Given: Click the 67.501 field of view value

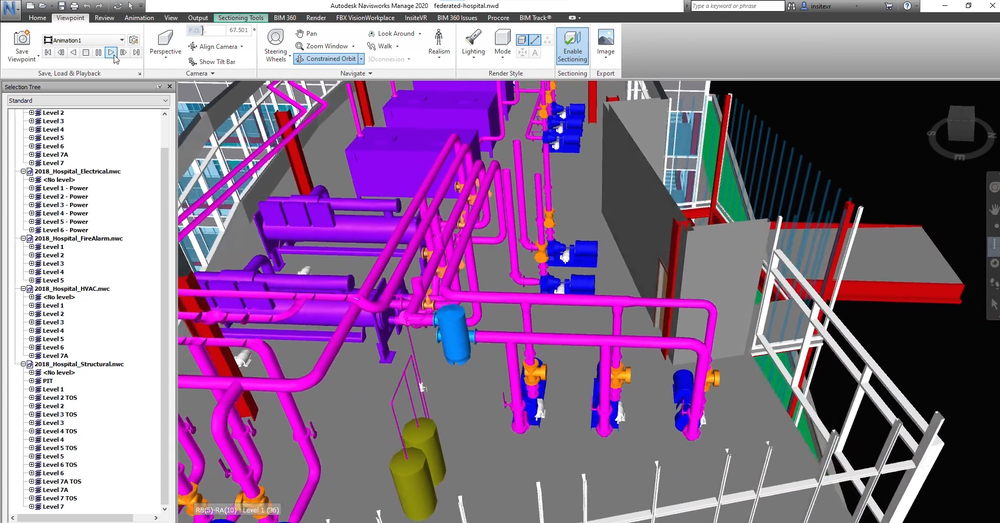Looking at the screenshot, I should pos(239,30).
